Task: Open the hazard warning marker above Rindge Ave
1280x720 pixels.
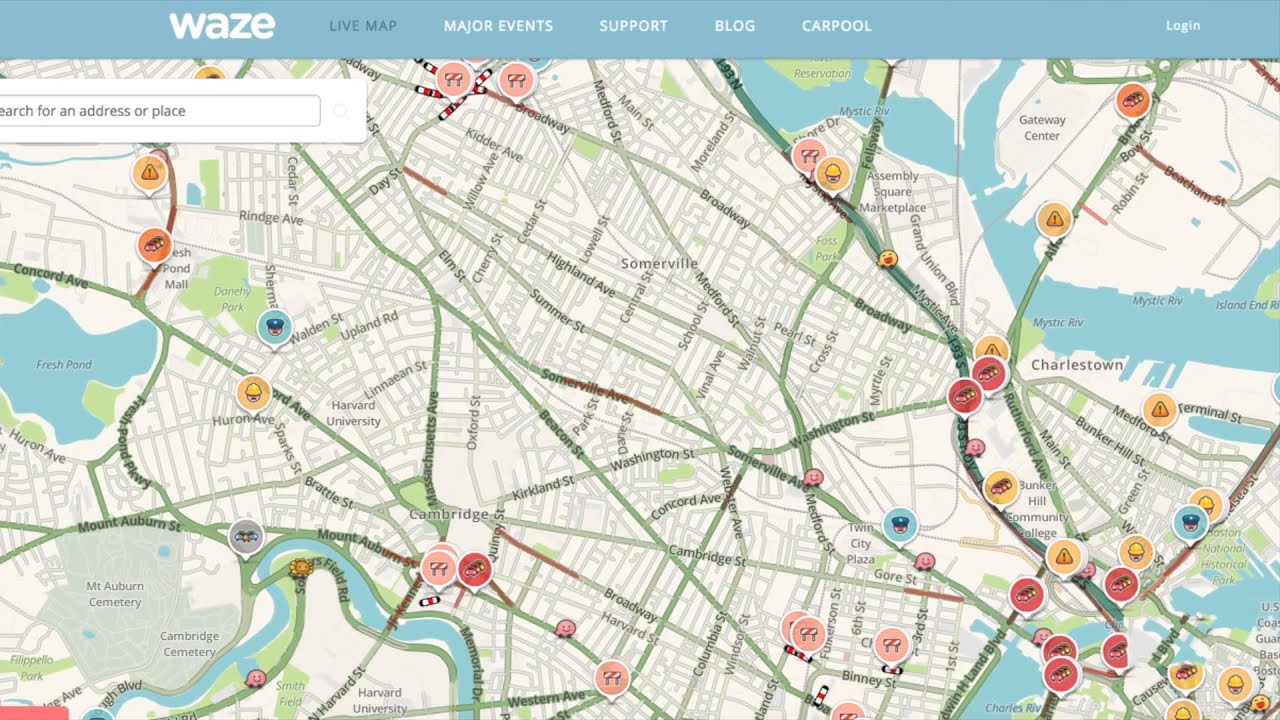Action: point(150,174)
